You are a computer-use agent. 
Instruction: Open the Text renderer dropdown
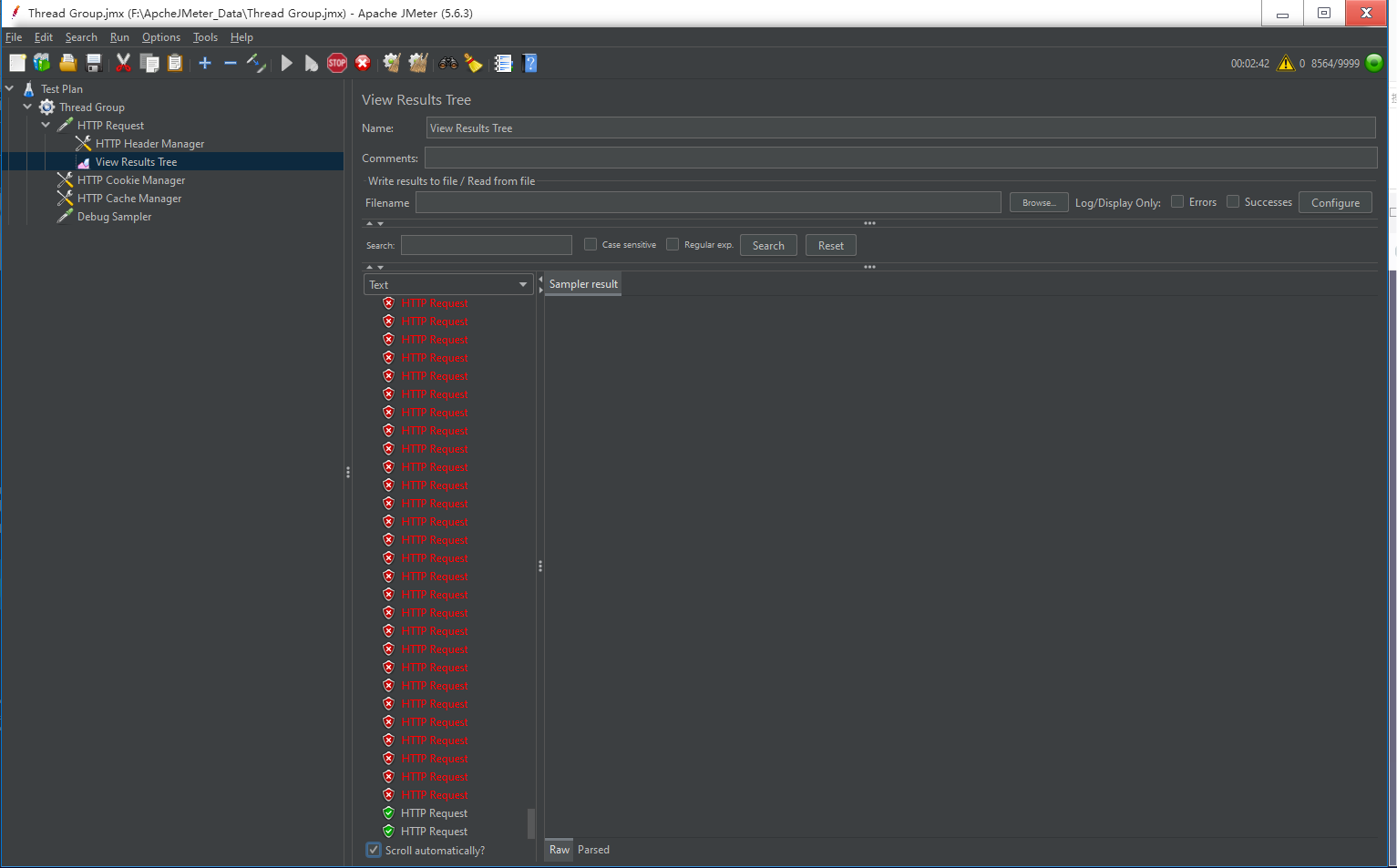point(448,284)
